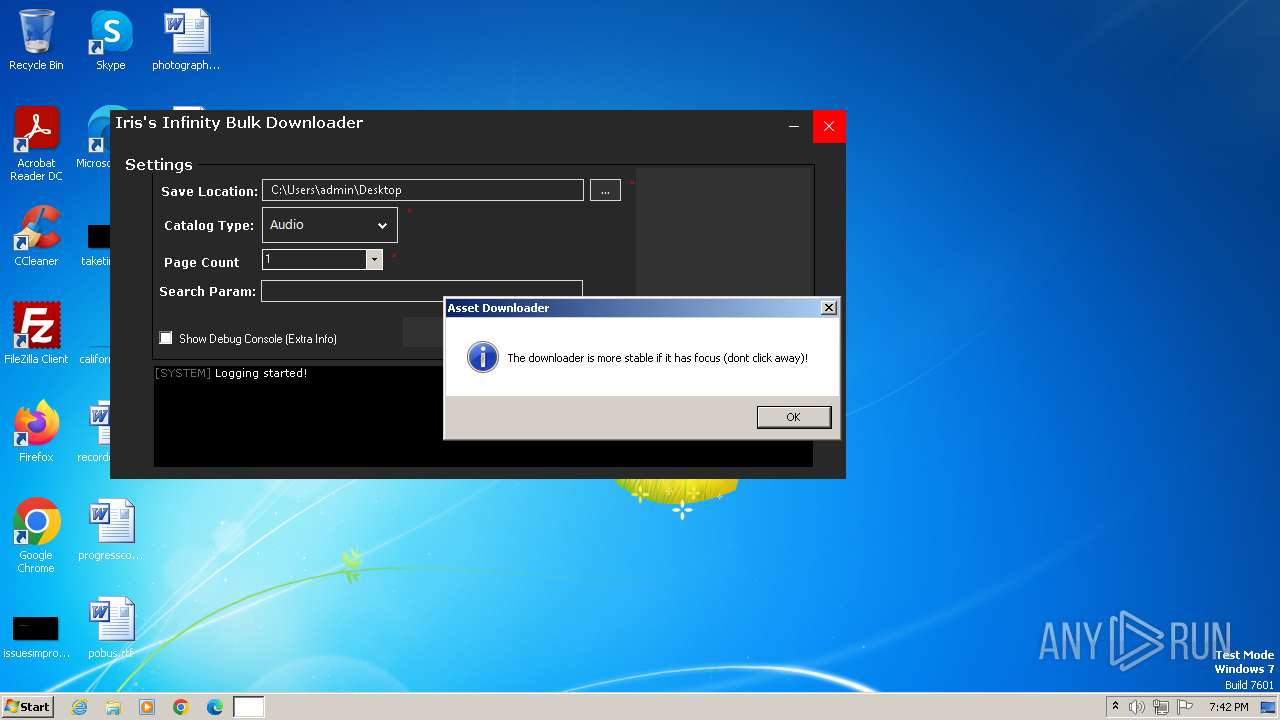Image resolution: width=1280 pixels, height=720 pixels.
Task: Click the Save Location path field
Action: coord(423,190)
